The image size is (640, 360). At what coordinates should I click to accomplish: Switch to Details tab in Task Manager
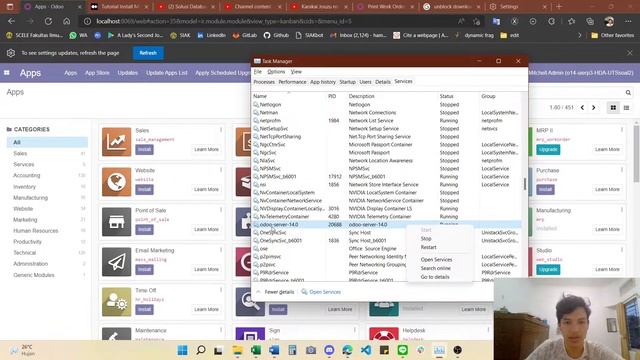click(383, 82)
